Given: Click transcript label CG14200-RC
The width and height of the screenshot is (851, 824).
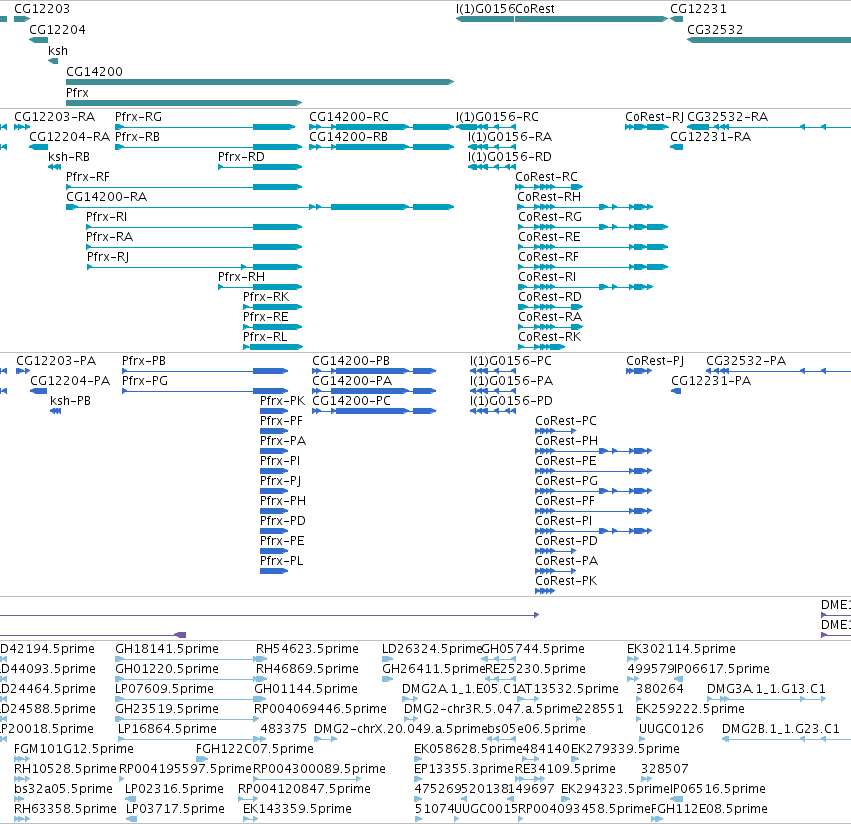Looking at the screenshot, I should [349, 117].
